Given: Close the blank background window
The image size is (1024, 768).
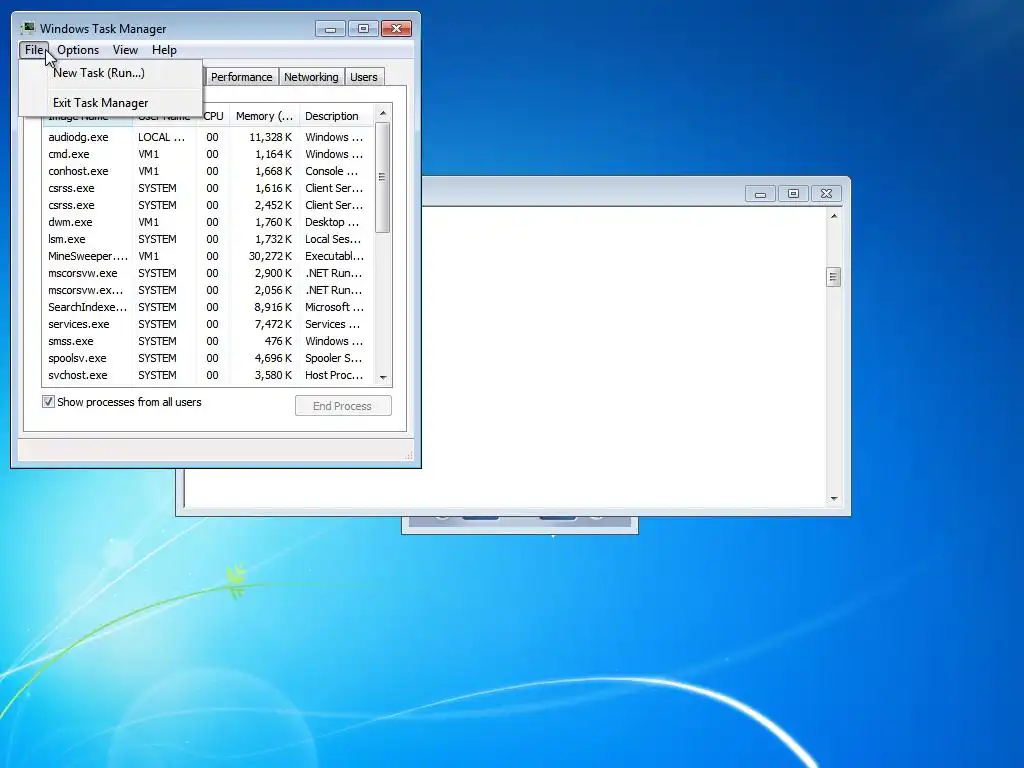Looking at the screenshot, I should pyautogui.click(x=826, y=194).
